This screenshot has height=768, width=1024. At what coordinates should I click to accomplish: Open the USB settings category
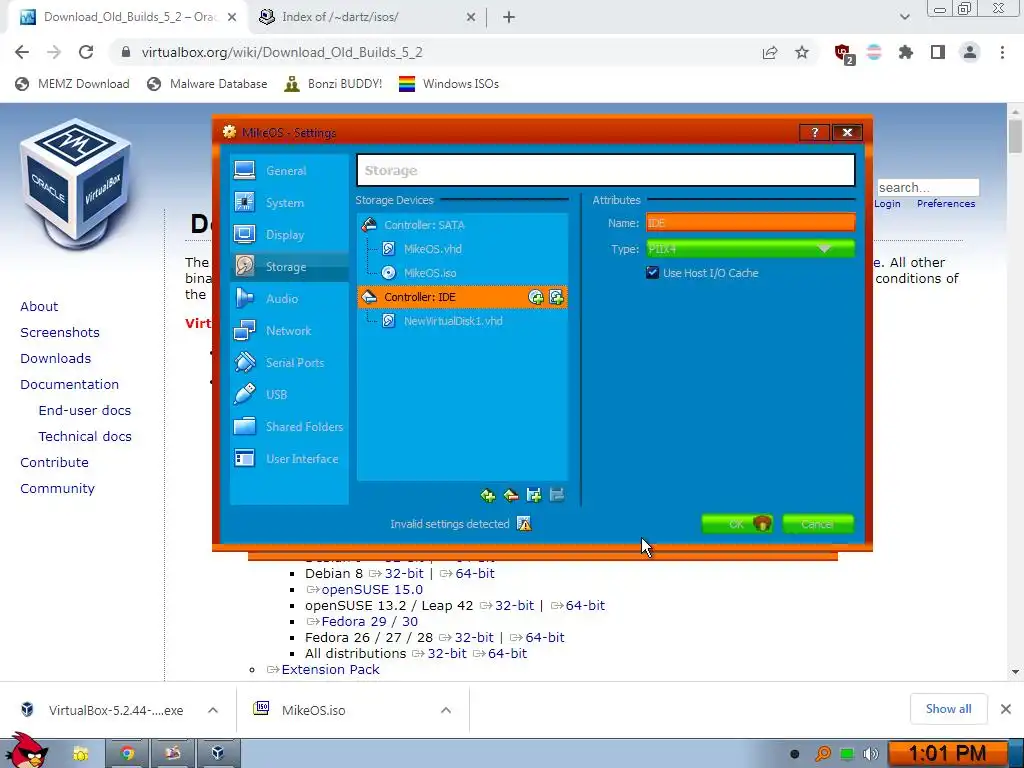tap(289, 394)
